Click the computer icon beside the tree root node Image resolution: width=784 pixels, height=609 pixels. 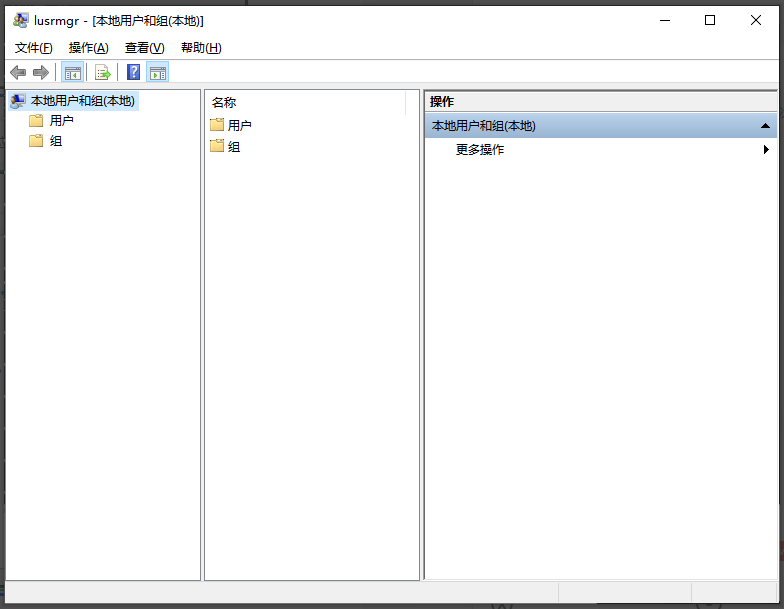[18, 101]
